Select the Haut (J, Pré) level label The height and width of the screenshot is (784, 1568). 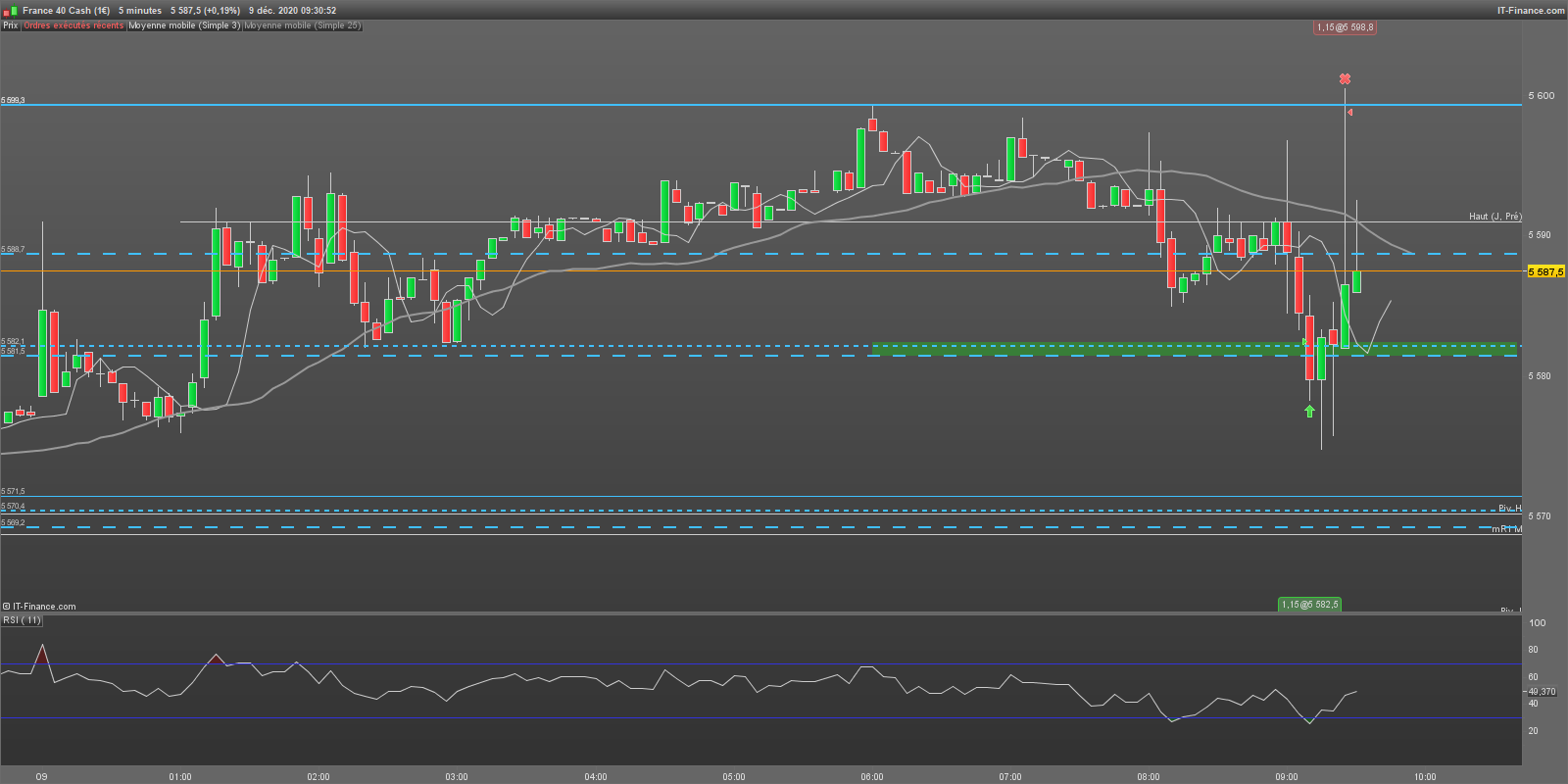pos(1494,217)
